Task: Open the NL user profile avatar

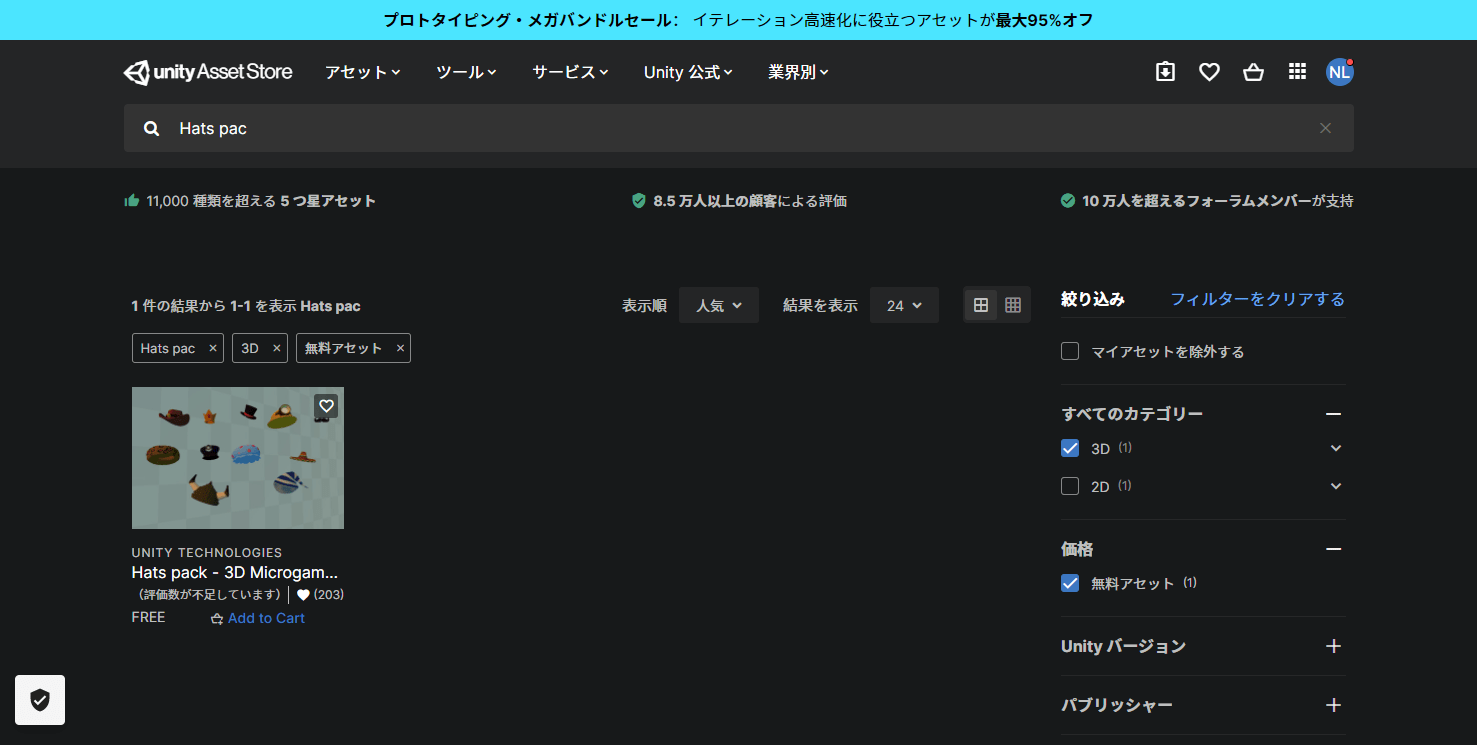Action: 1339,72
